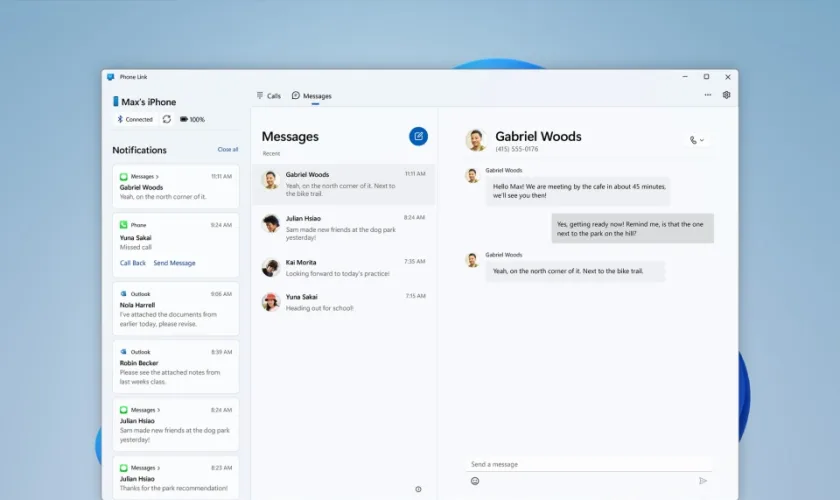This screenshot has height=500, width=840.
Task: Select the Messages tab
Action: pyautogui.click(x=312, y=96)
